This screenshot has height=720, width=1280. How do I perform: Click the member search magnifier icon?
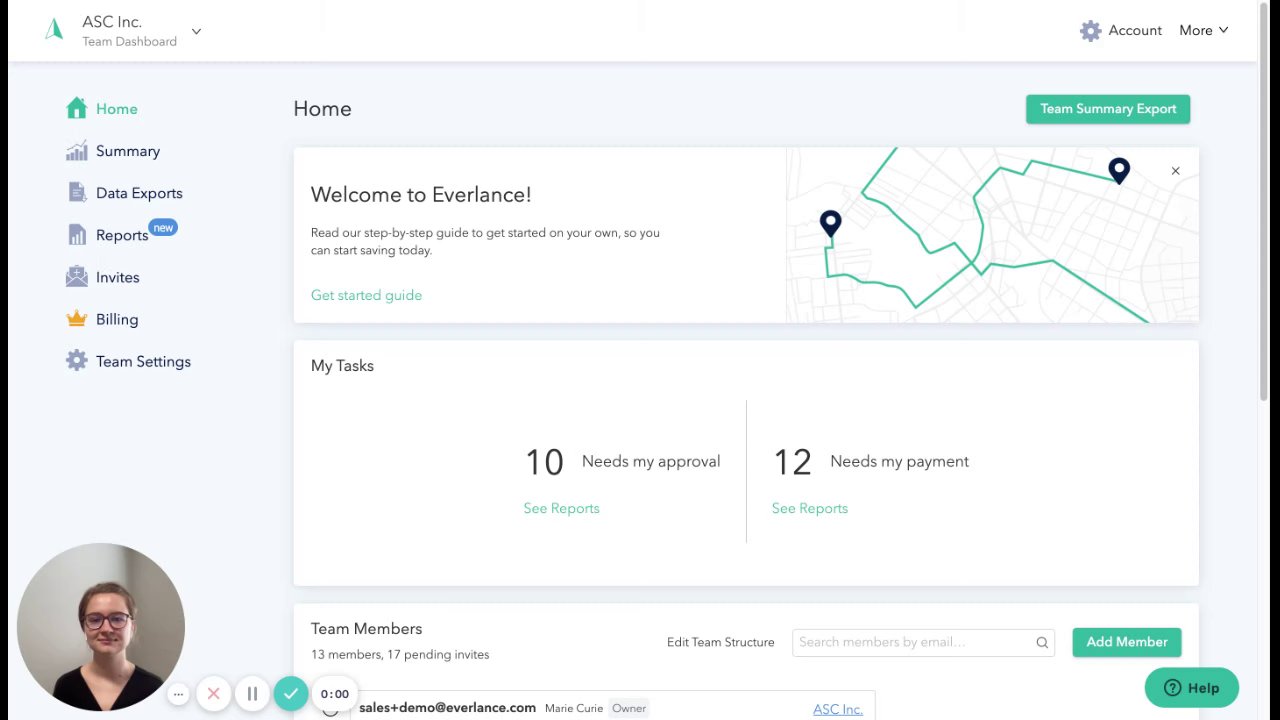pyautogui.click(x=1042, y=643)
